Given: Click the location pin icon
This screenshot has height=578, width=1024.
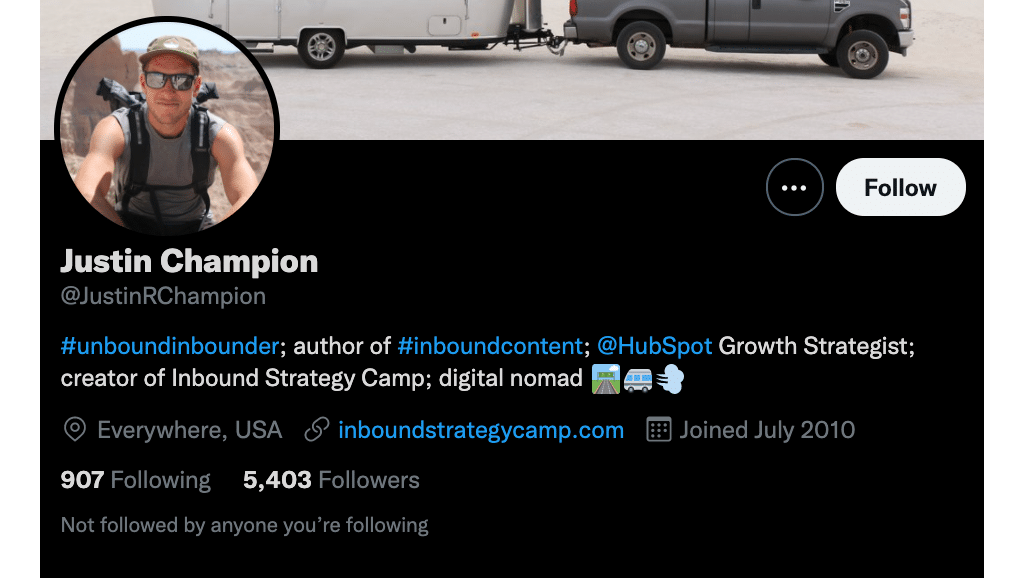Looking at the screenshot, I should click(x=74, y=430).
